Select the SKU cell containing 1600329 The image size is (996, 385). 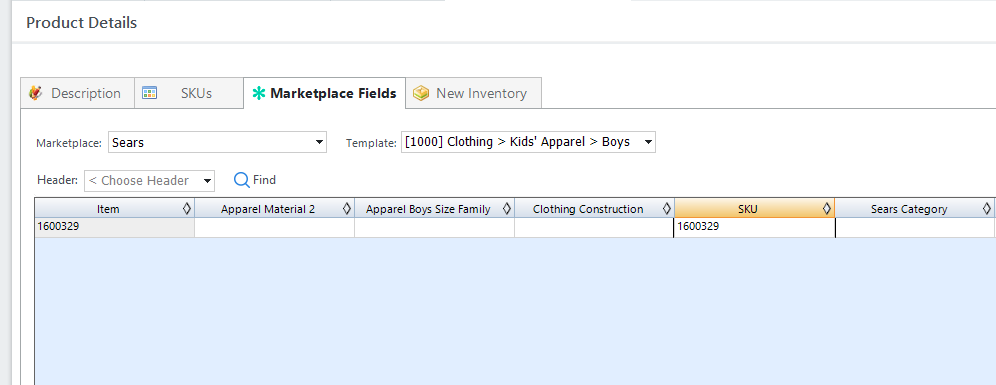[754, 227]
